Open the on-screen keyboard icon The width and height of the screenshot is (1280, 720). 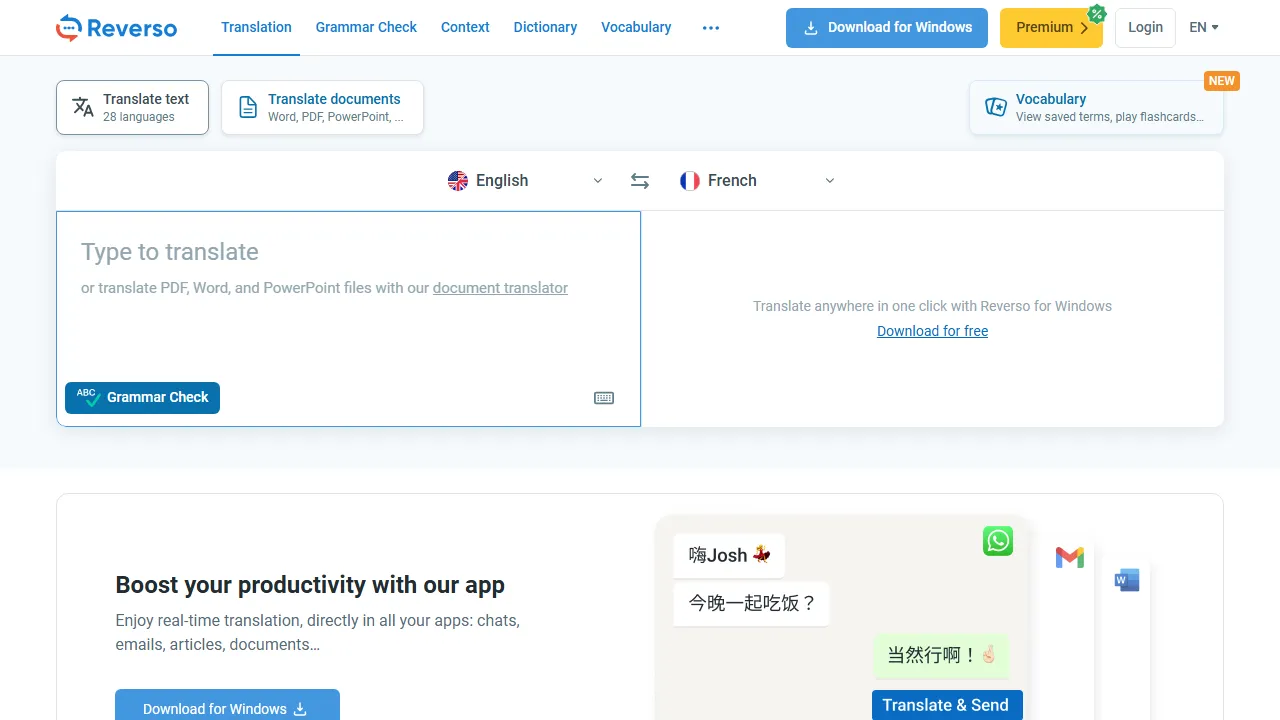(x=603, y=397)
